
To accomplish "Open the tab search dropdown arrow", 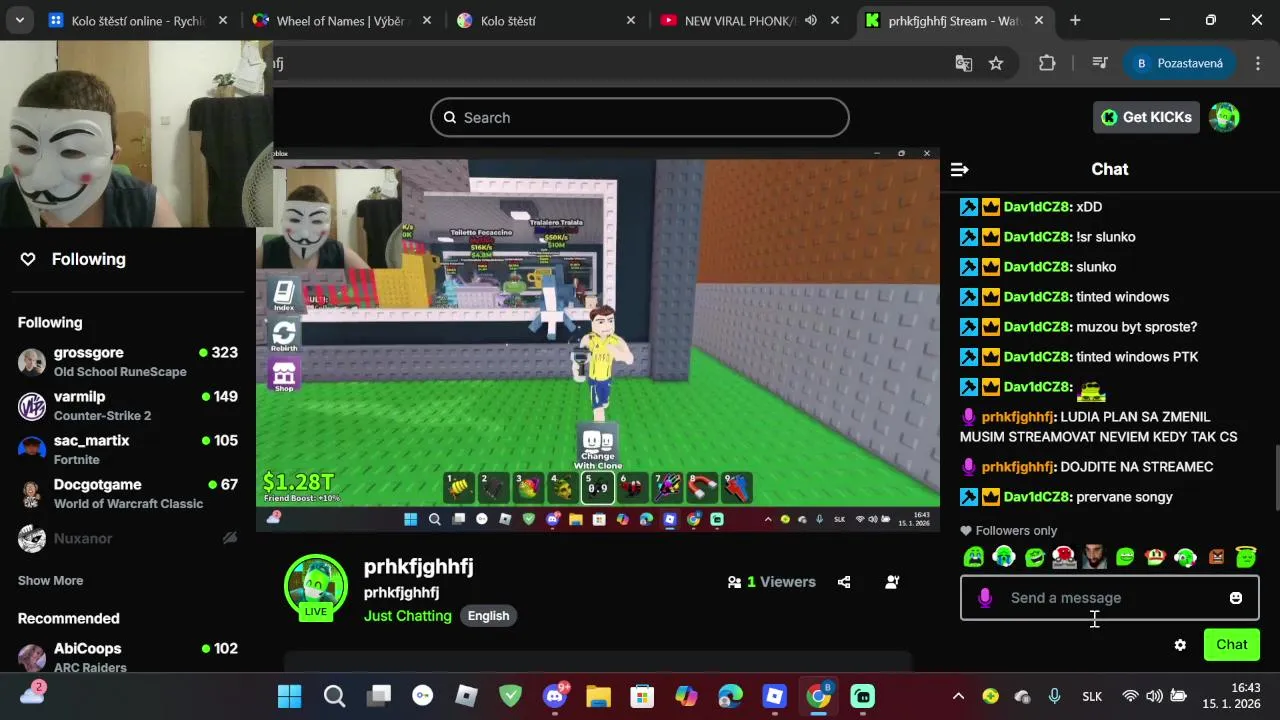I will pyautogui.click(x=19, y=20).
